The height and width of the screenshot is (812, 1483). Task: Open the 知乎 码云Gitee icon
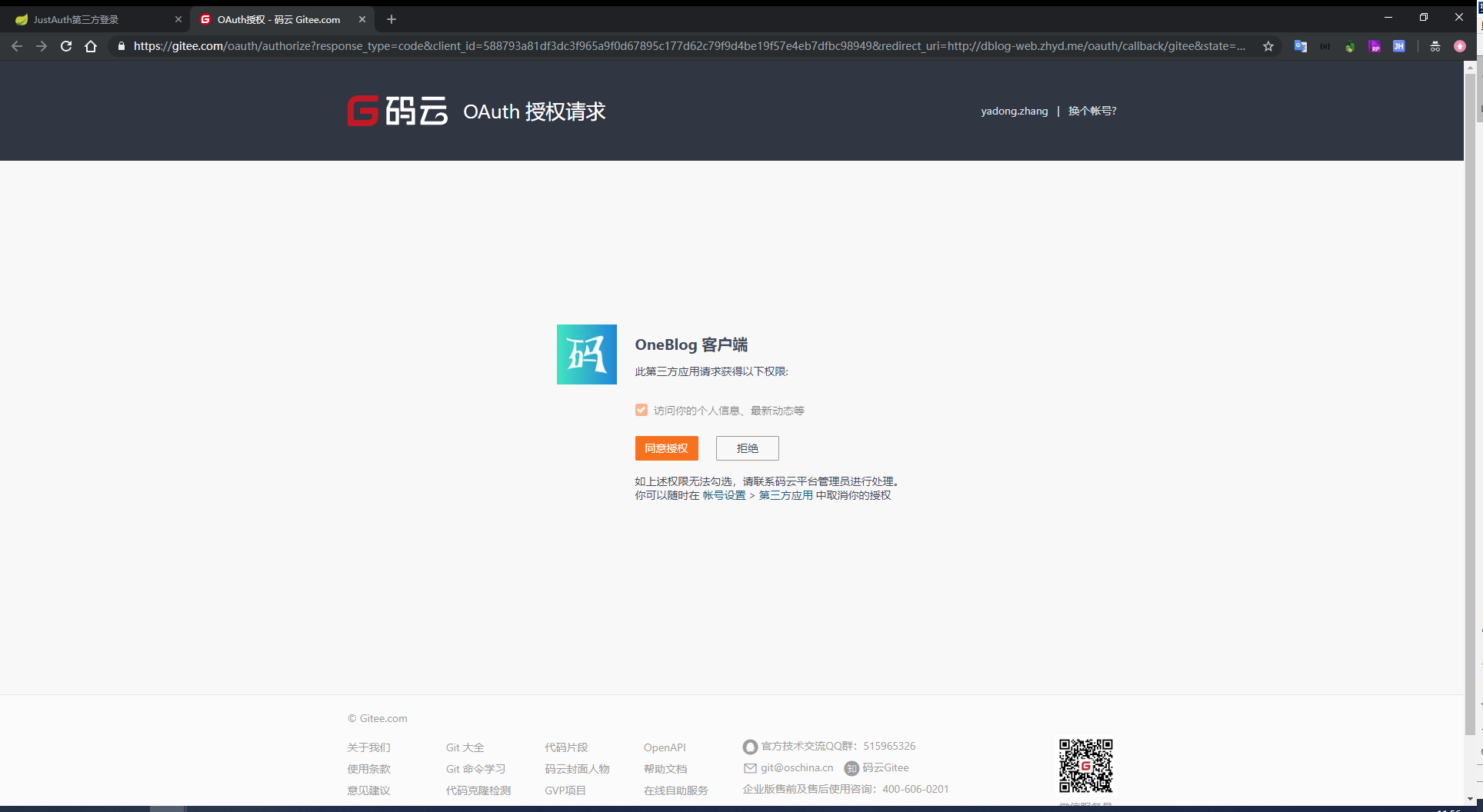tap(851, 767)
